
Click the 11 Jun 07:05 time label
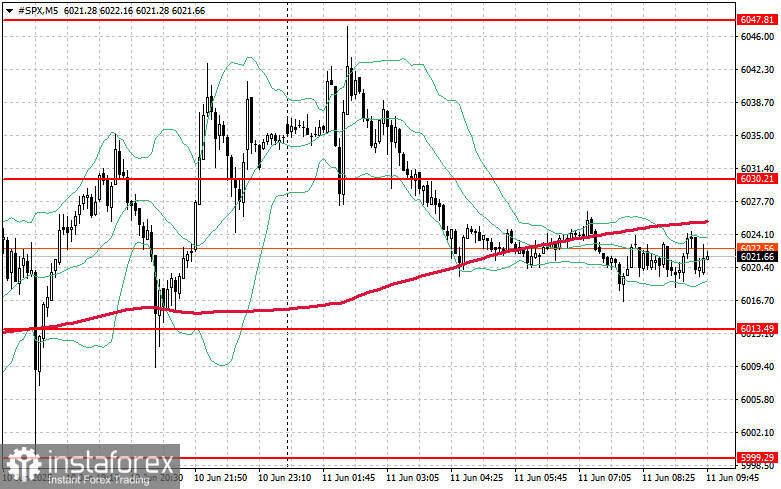click(604, 478)
